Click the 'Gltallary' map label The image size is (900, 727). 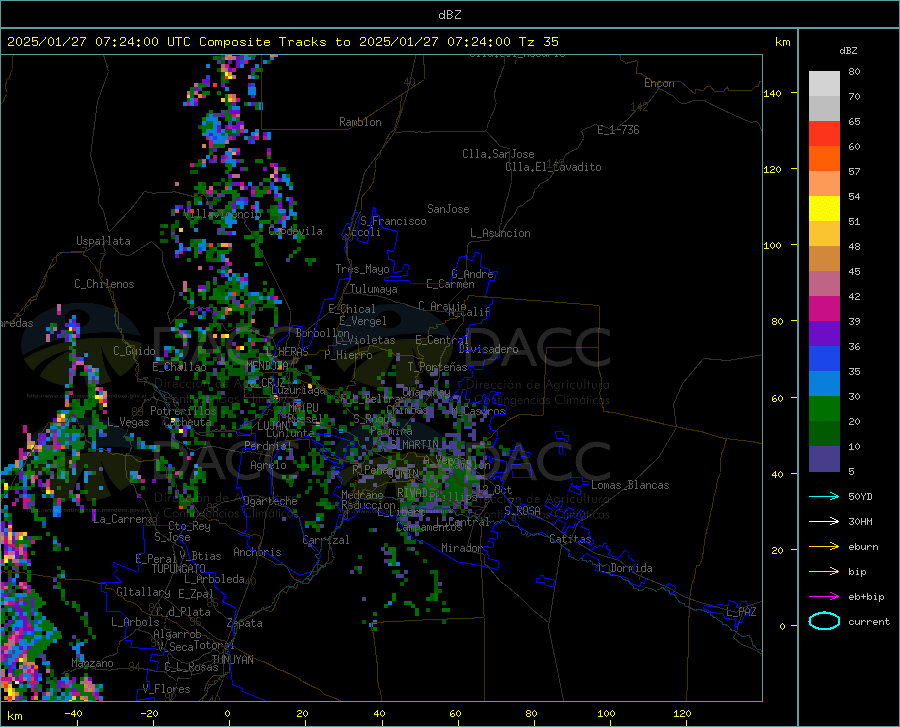click(x=143, y=592)
